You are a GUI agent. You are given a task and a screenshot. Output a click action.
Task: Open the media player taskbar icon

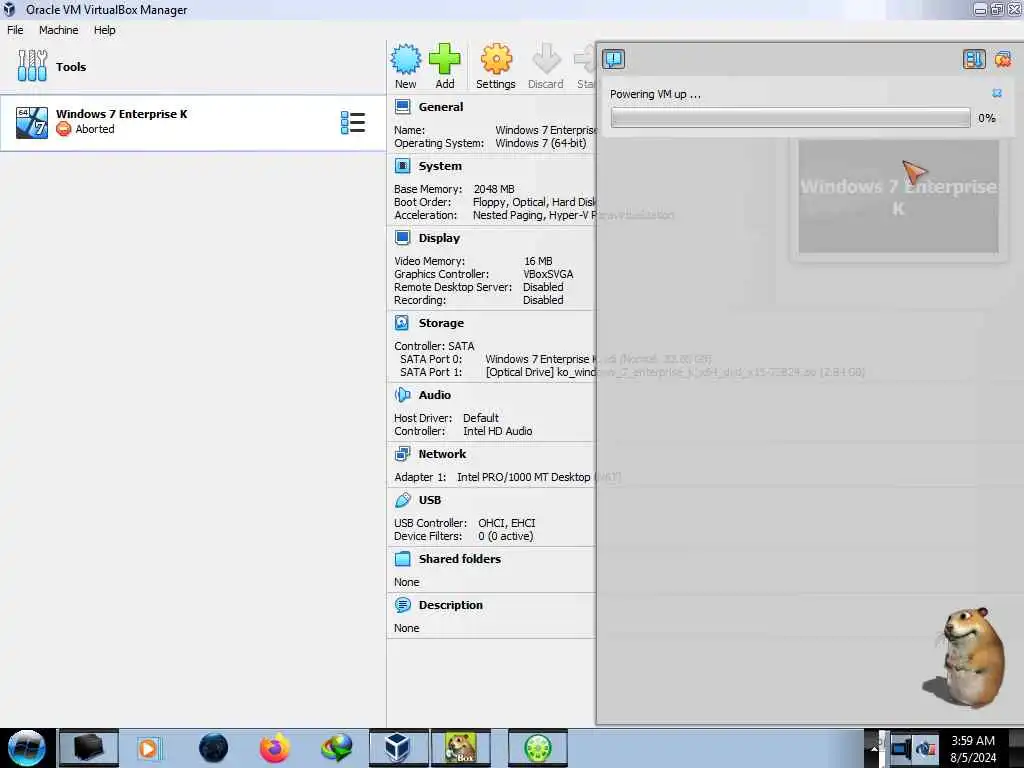coord(148,748)
